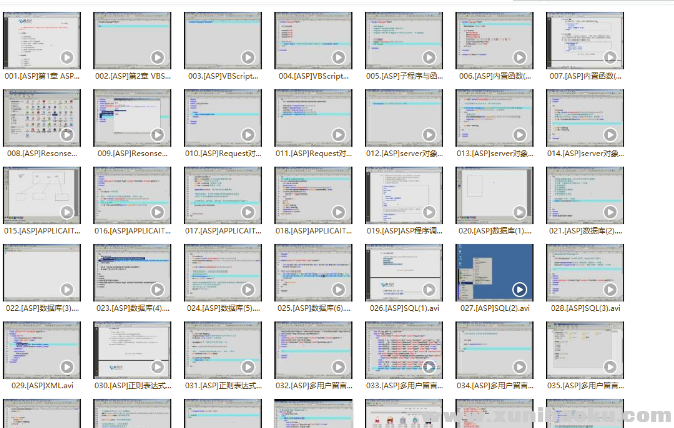Click play icon on video 001 thumbnail
This screenshot has width=674, height=428.
pyautogui.click(x=67, y=57)
